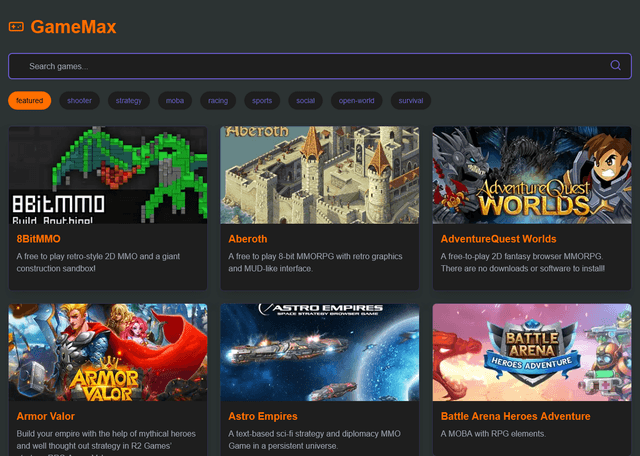Click the Astro Empires description 'A text-based sci-fi strategy'

[314, 440]
